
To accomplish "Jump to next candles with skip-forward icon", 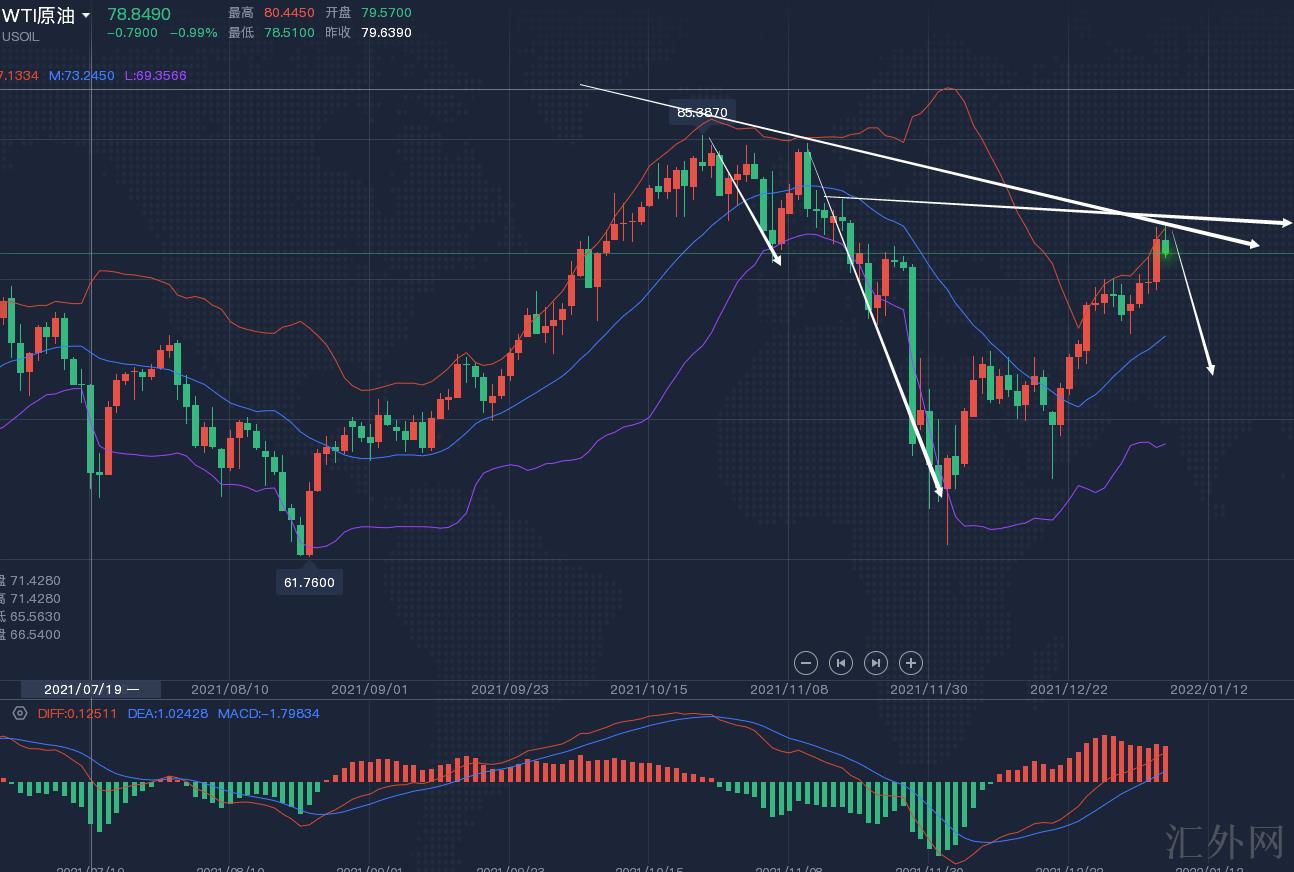I will tap(875, 663).
